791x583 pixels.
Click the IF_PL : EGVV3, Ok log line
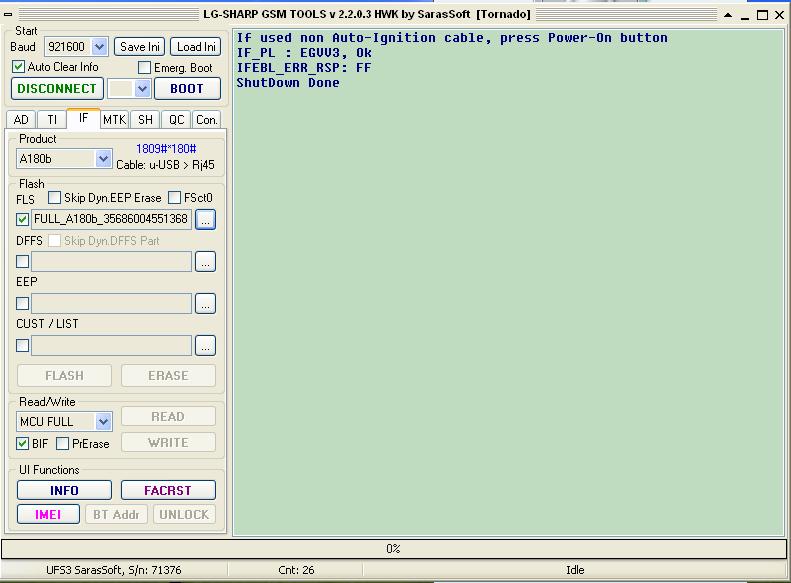pyautogui.click(x=304, y=52)
